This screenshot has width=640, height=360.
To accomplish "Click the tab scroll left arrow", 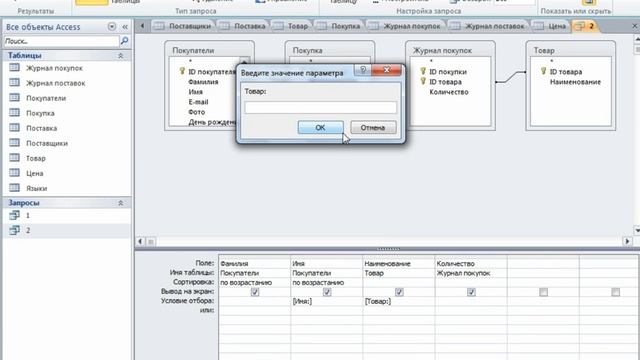I will tap(142, 26).
